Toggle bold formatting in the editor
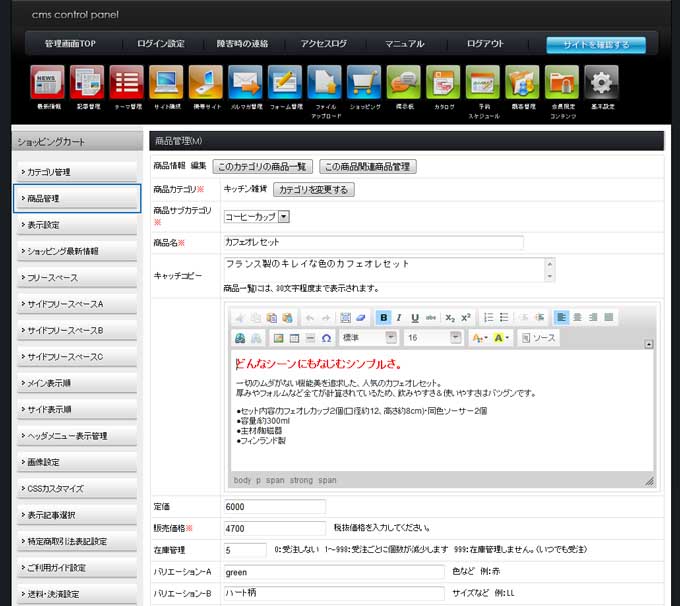Screen dimensions: 680x606 [384, 317]
